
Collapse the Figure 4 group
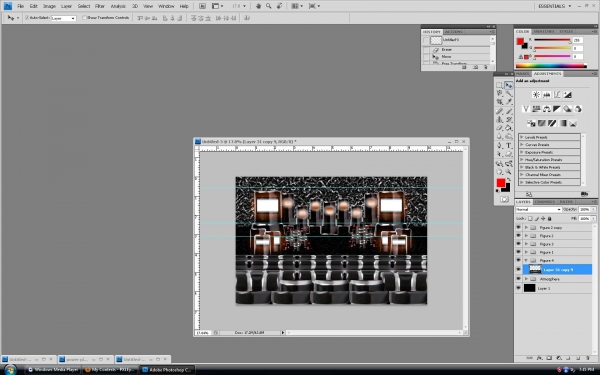coord(526,260)
